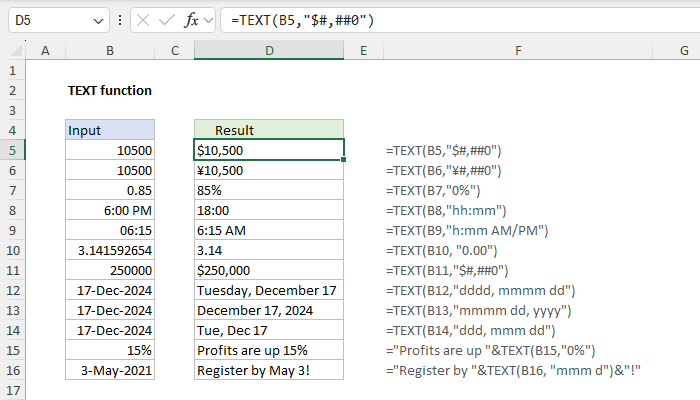The width and height of the screenshot is (700, 400).
Task: Expand the dropdown arrow beside fx
Action: [x=208, y=21]
